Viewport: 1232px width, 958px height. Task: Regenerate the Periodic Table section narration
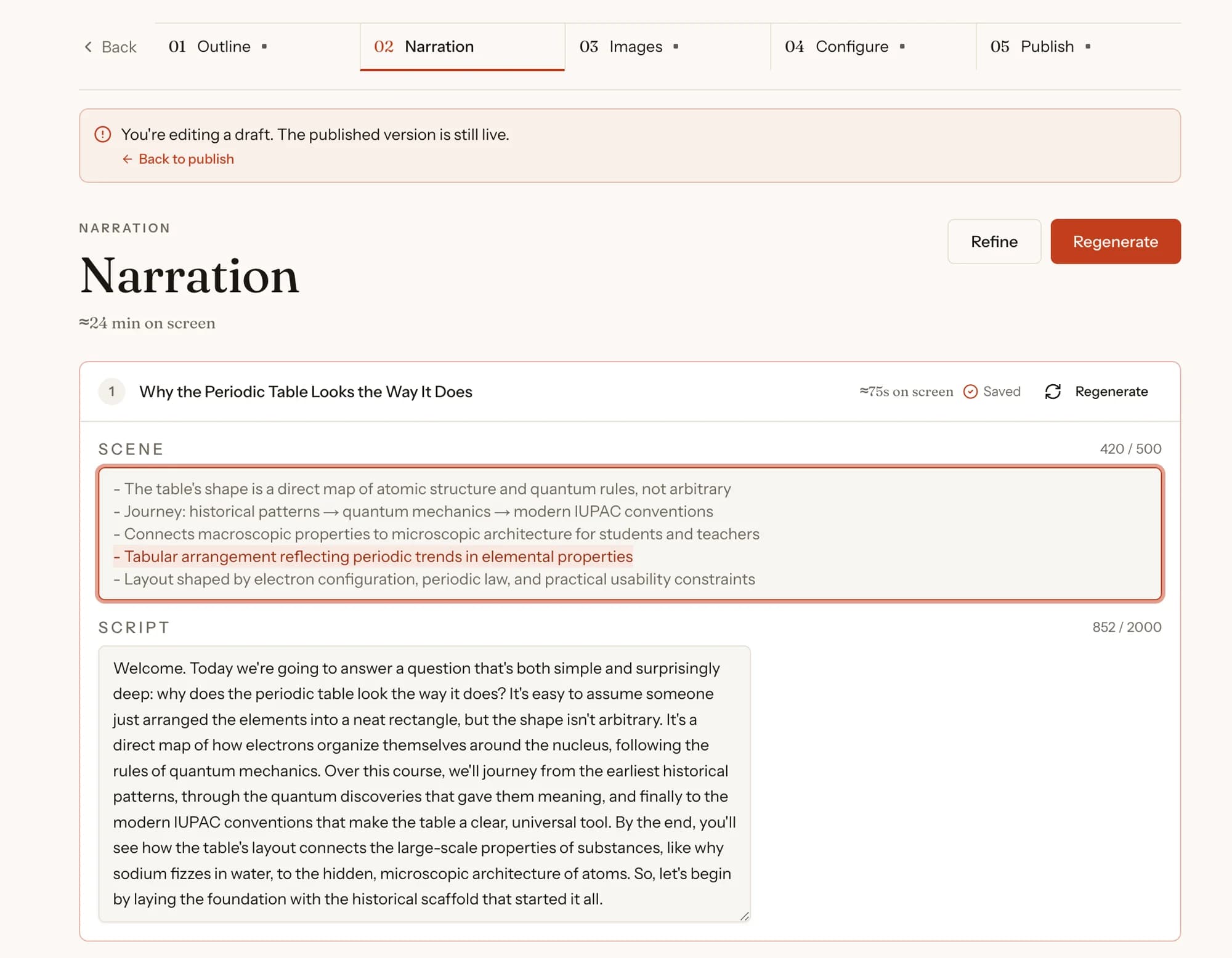click(1096, 392)
